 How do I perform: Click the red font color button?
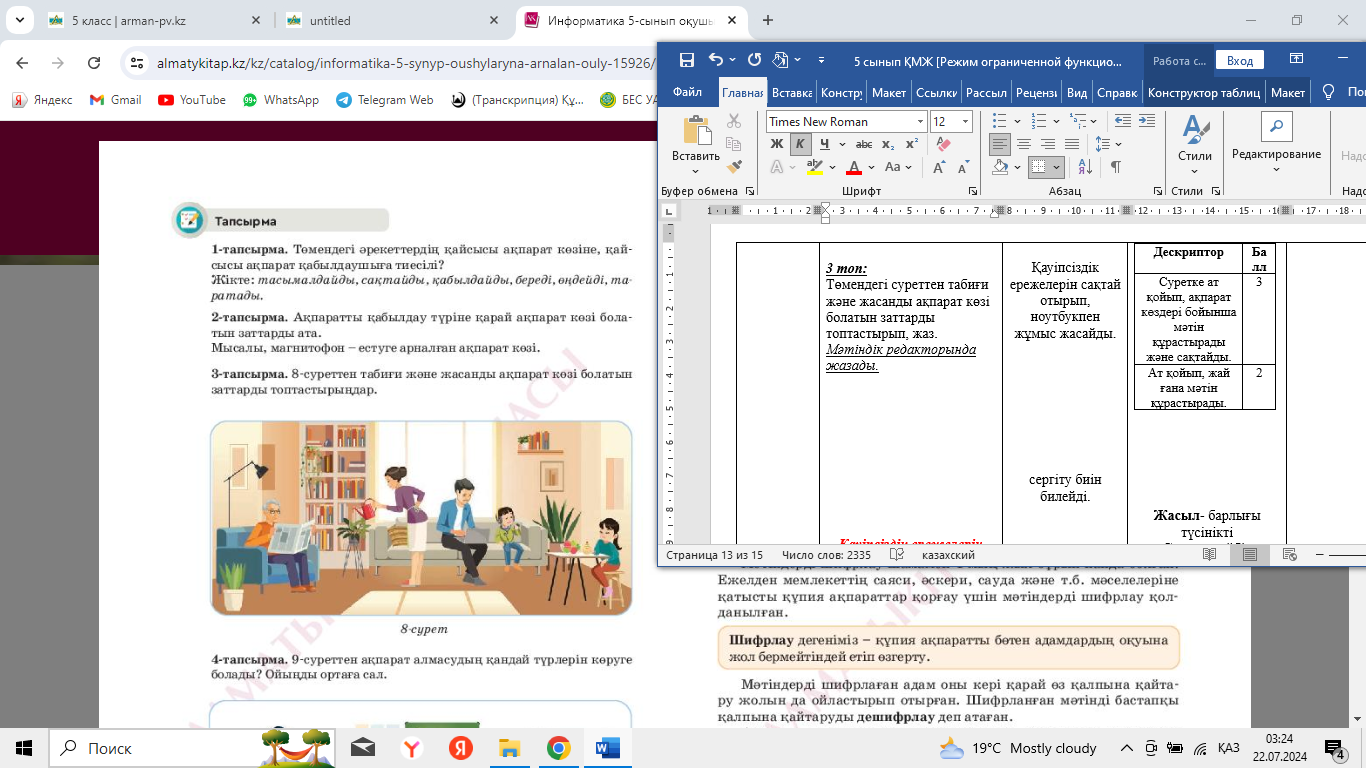pyautogui.click(x=854, y=167)
